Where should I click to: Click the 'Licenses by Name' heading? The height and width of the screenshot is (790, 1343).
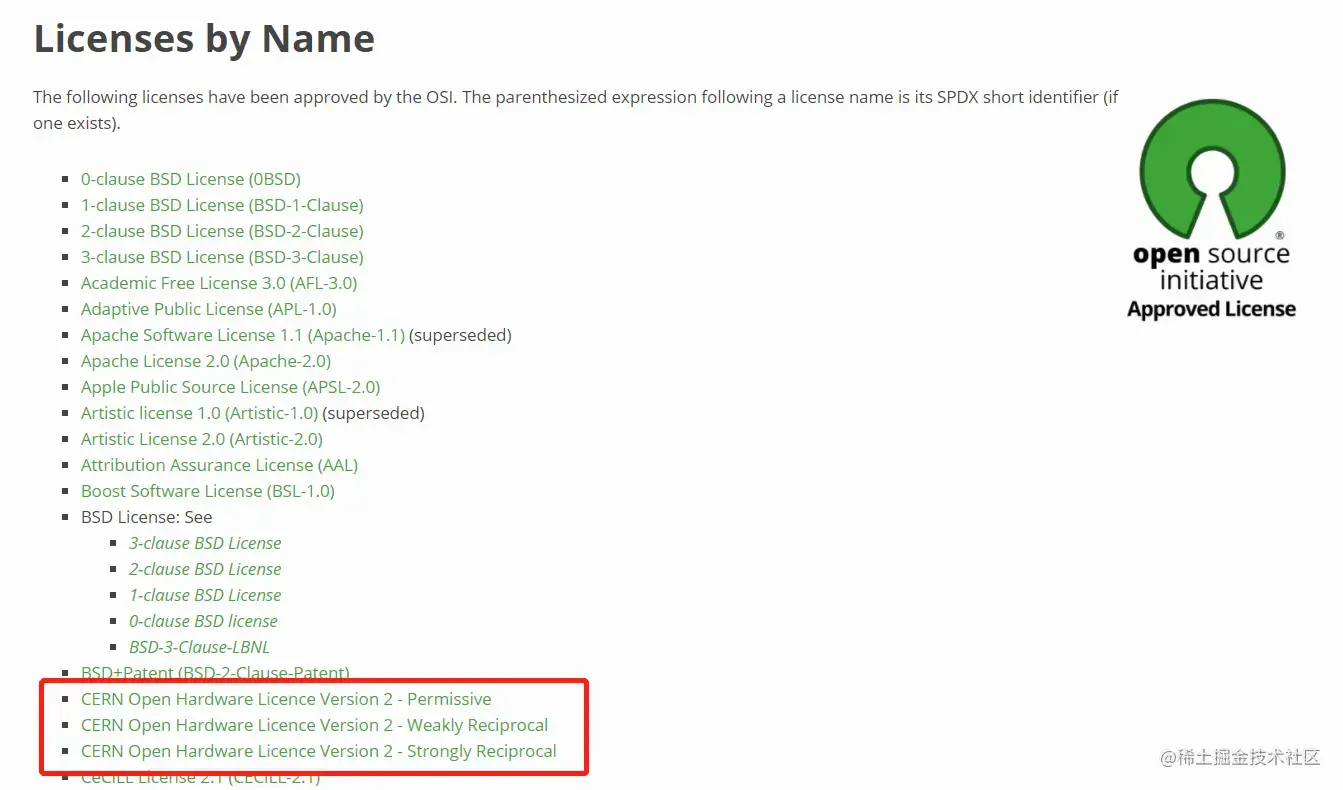coord(204,38)
